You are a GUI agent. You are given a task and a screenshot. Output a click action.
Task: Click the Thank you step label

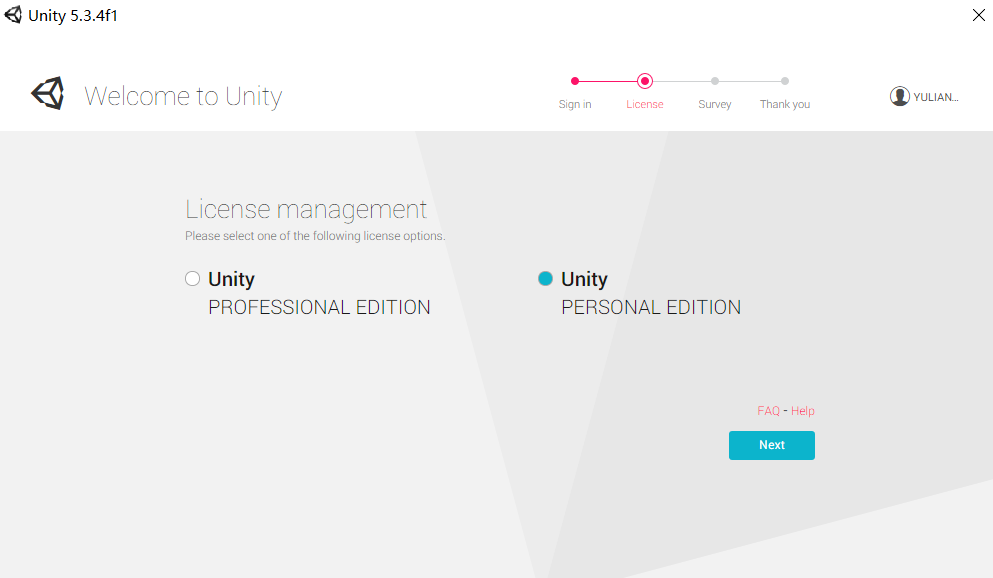(785, 104)
